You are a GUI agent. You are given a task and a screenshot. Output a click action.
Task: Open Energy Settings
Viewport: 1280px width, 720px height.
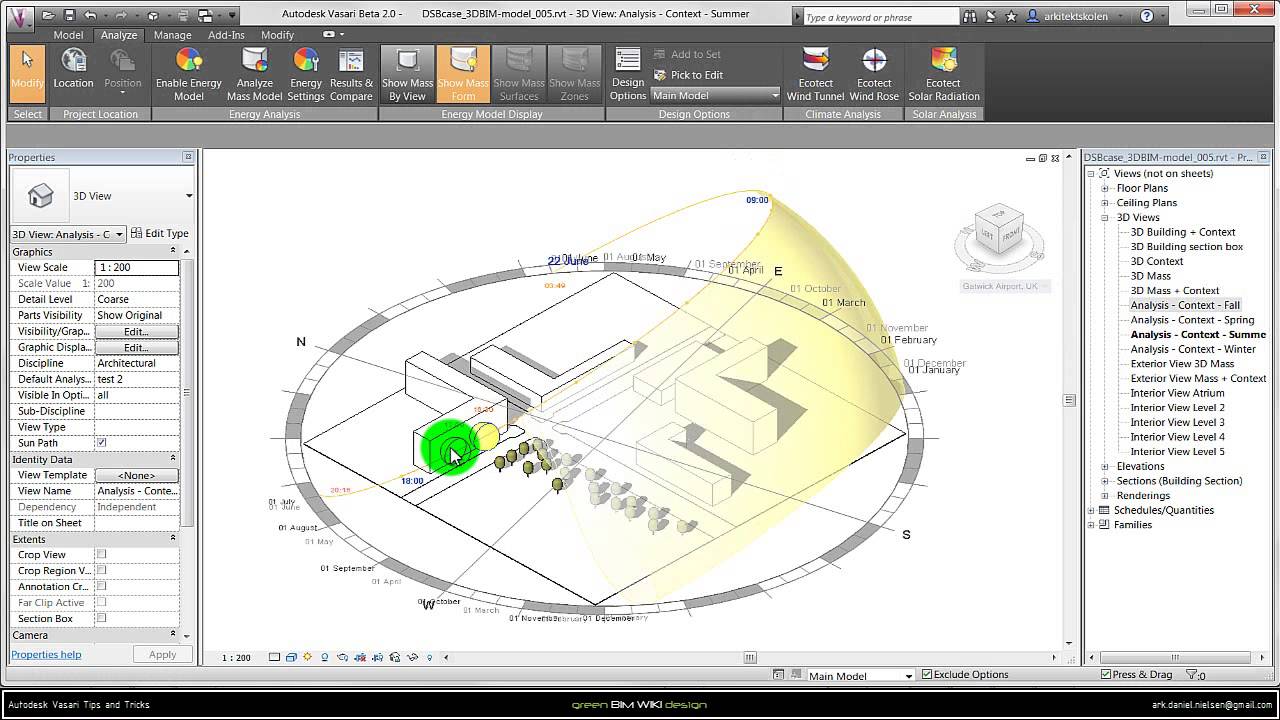306,75
